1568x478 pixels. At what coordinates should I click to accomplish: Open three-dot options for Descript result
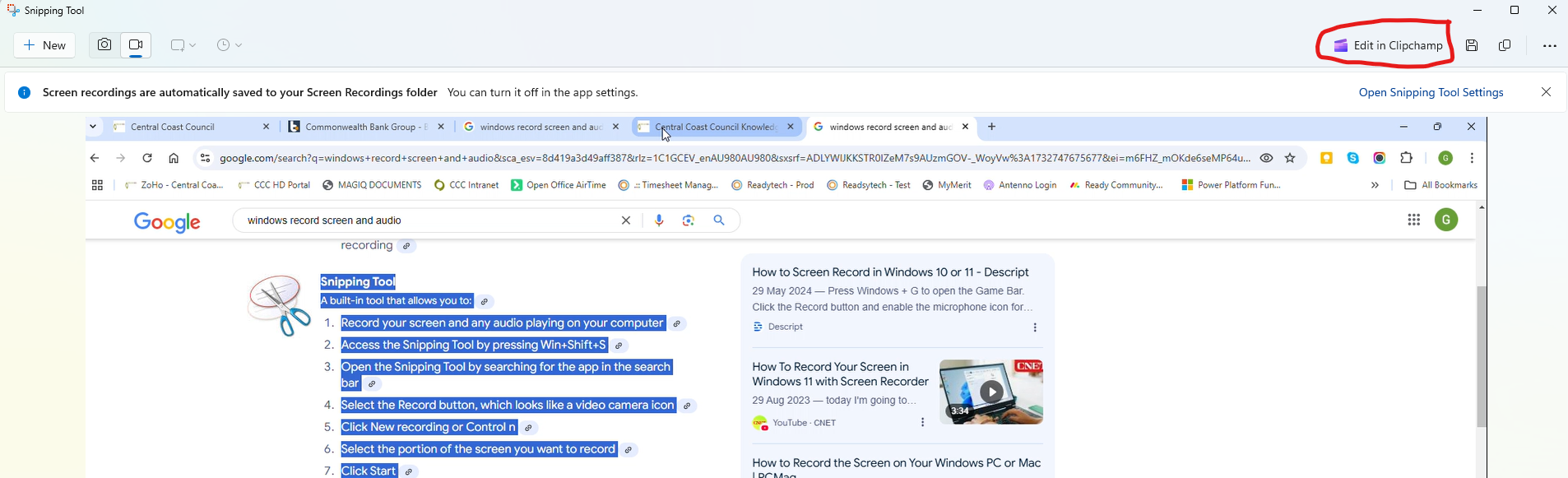click(1035, 327)
